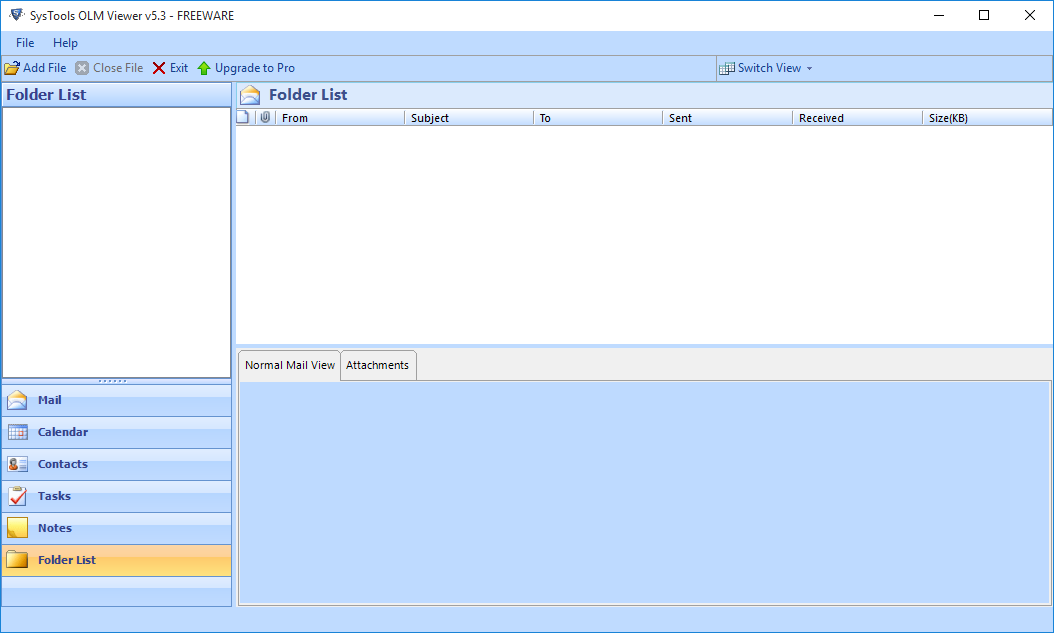Click the Folder List folder icon in sidebar
Screen dimensions: 1054x633
click(17, 559)
